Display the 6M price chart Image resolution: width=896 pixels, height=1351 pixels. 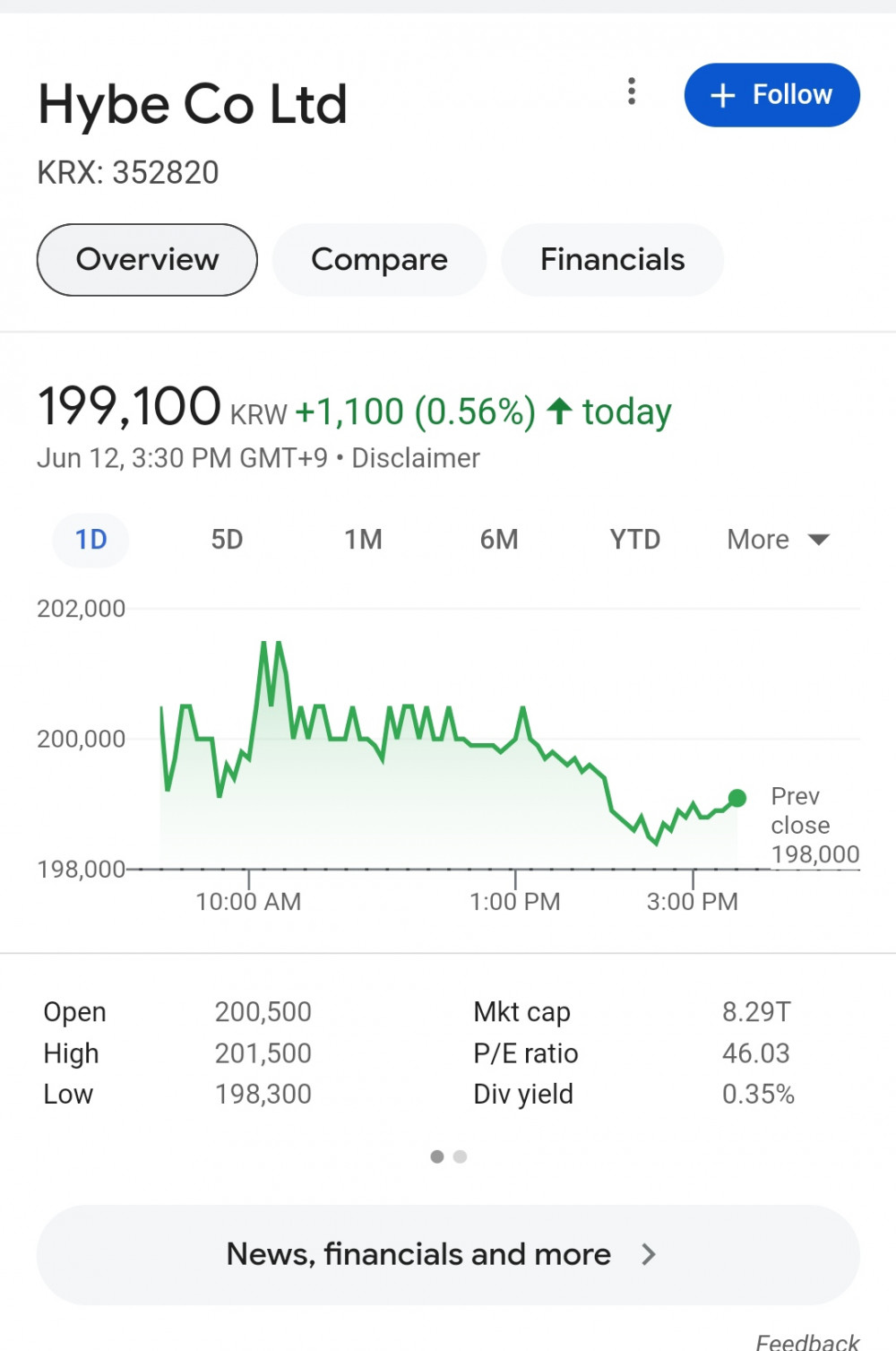coord(499,540)
